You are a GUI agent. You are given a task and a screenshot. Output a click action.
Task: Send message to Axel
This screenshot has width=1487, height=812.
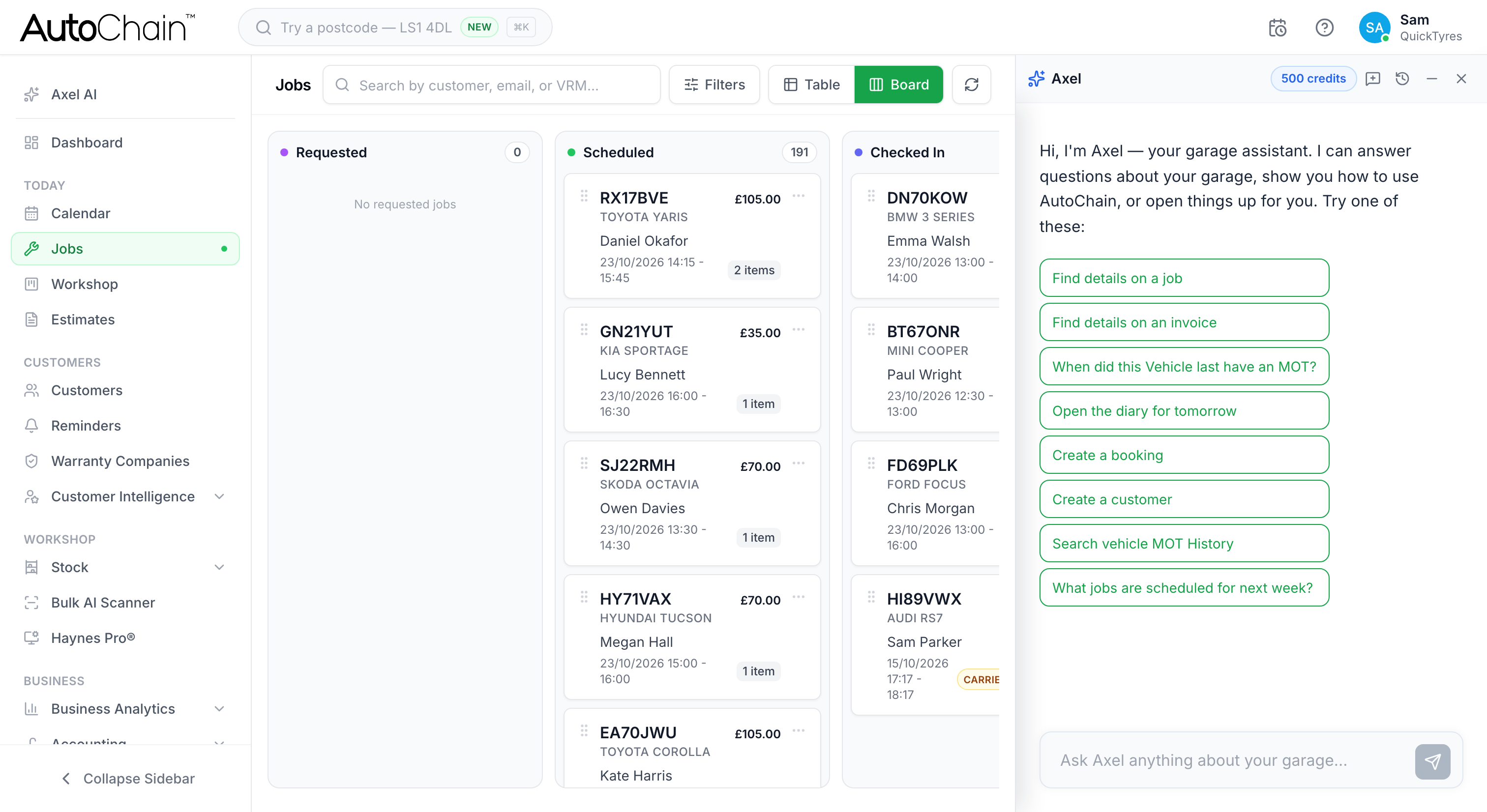tap(1432, 761)
